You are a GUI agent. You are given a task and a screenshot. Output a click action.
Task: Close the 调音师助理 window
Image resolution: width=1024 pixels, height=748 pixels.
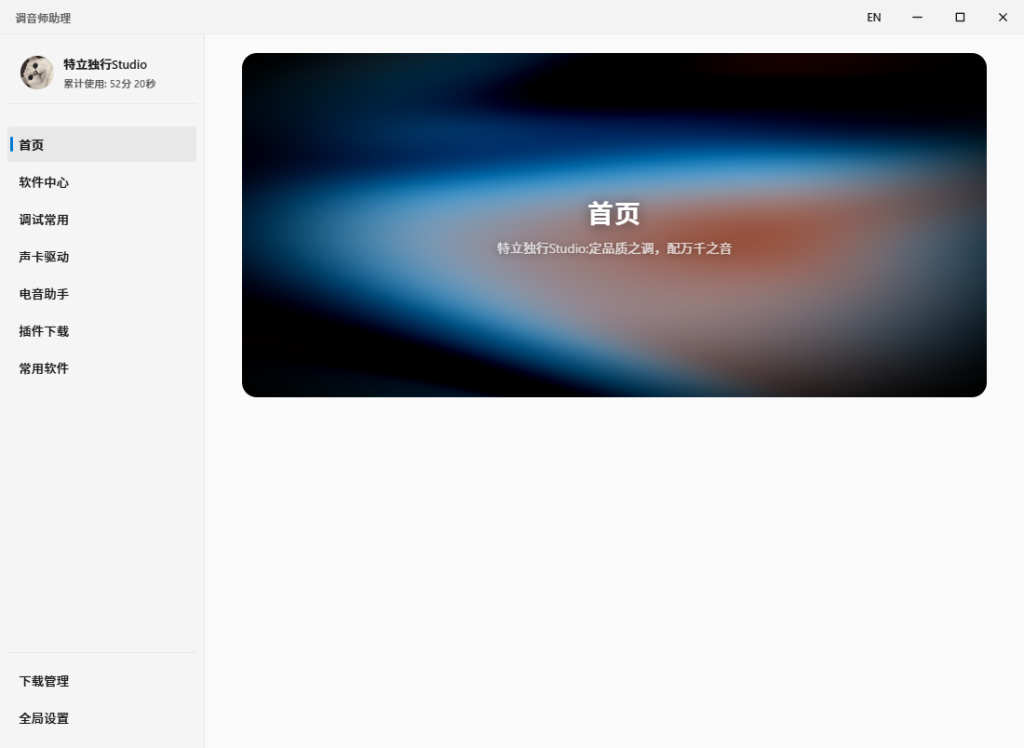click(1002, 17)
